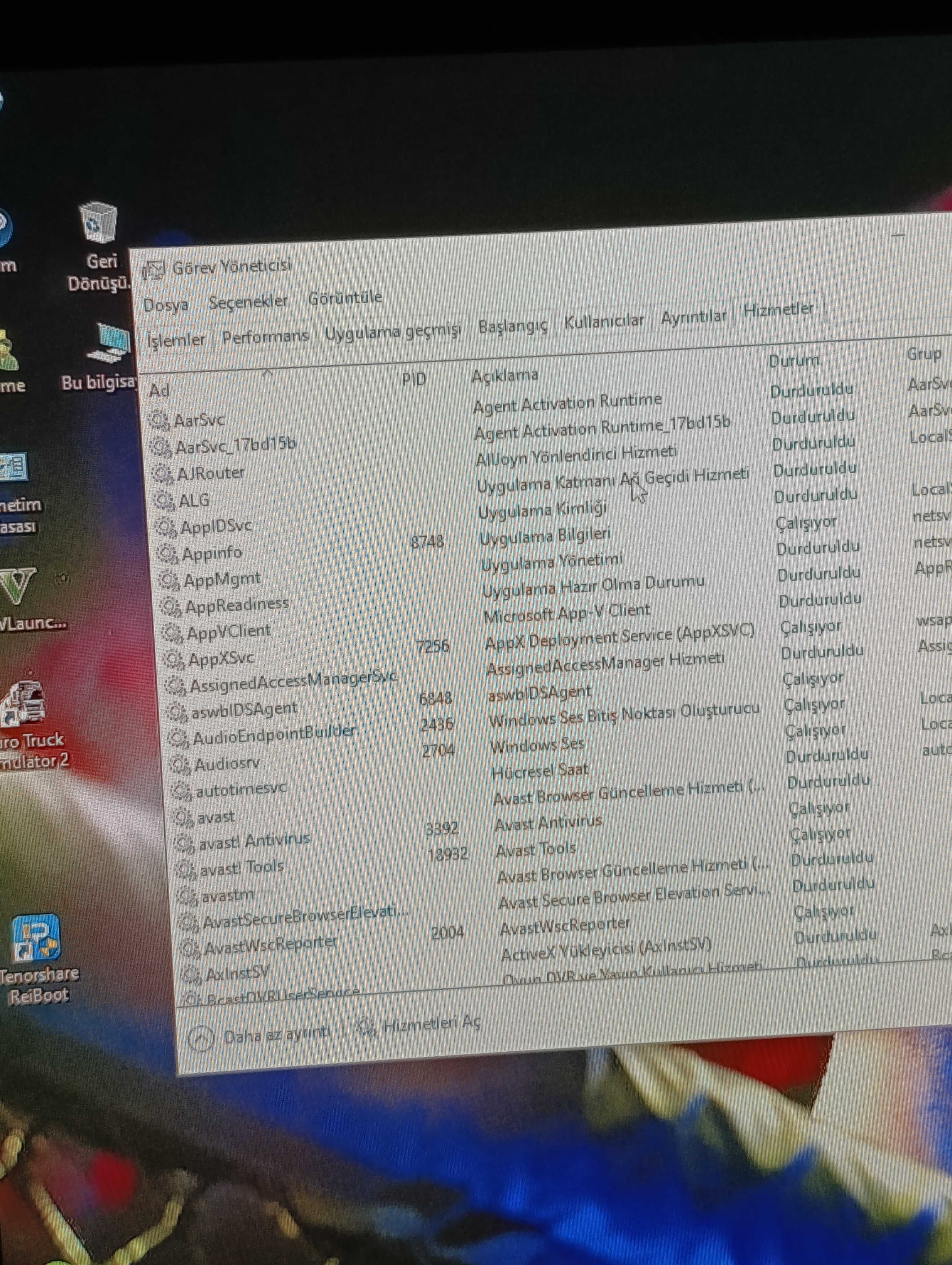The height and width of the screenshot is (1265, 952).
Task: Click PID value 6848
Action: [435, 698]
